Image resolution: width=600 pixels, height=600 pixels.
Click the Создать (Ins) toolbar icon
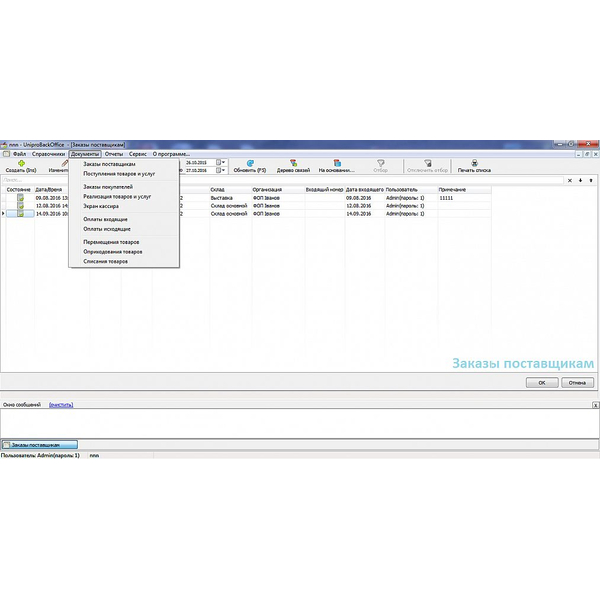(x=22, y=163)
